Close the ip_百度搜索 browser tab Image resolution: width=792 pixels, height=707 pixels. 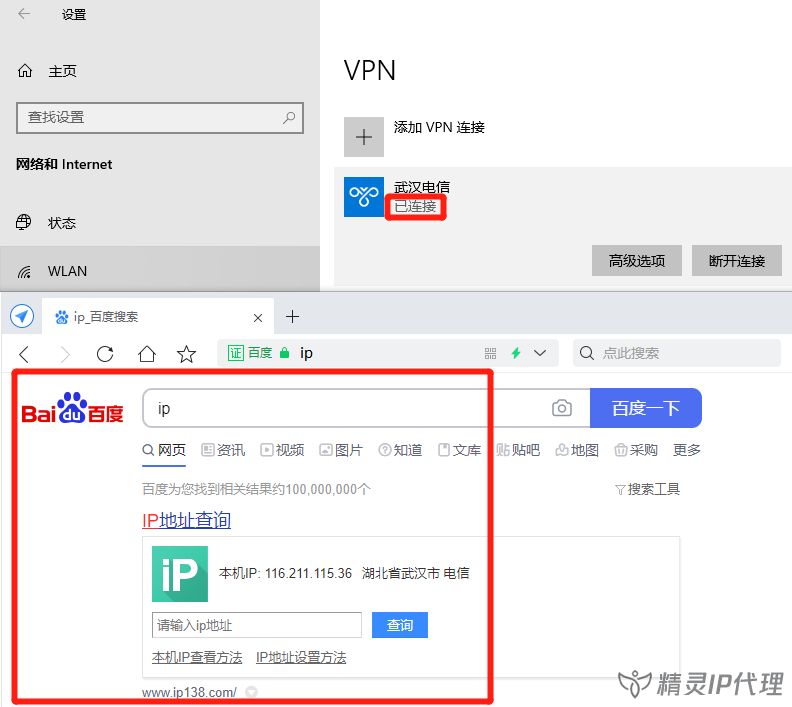pyautogui.click(x=258, y=317)
